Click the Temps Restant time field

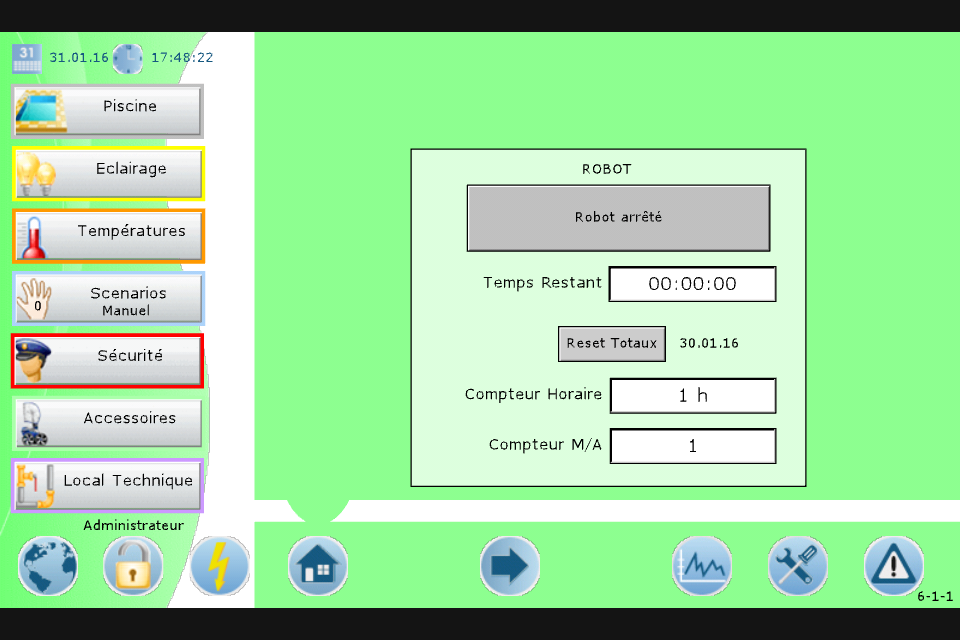tap(692, 284)
